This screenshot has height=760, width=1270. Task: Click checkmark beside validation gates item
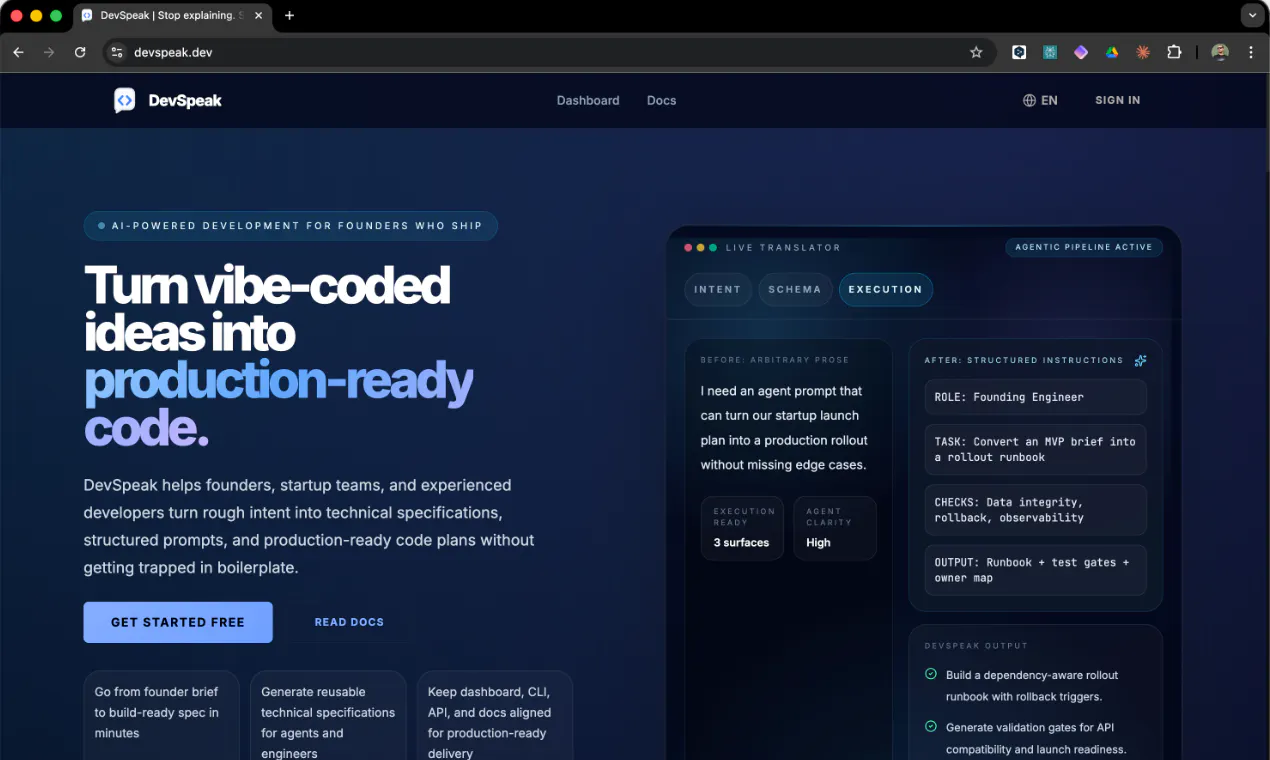tap(931, 727)
